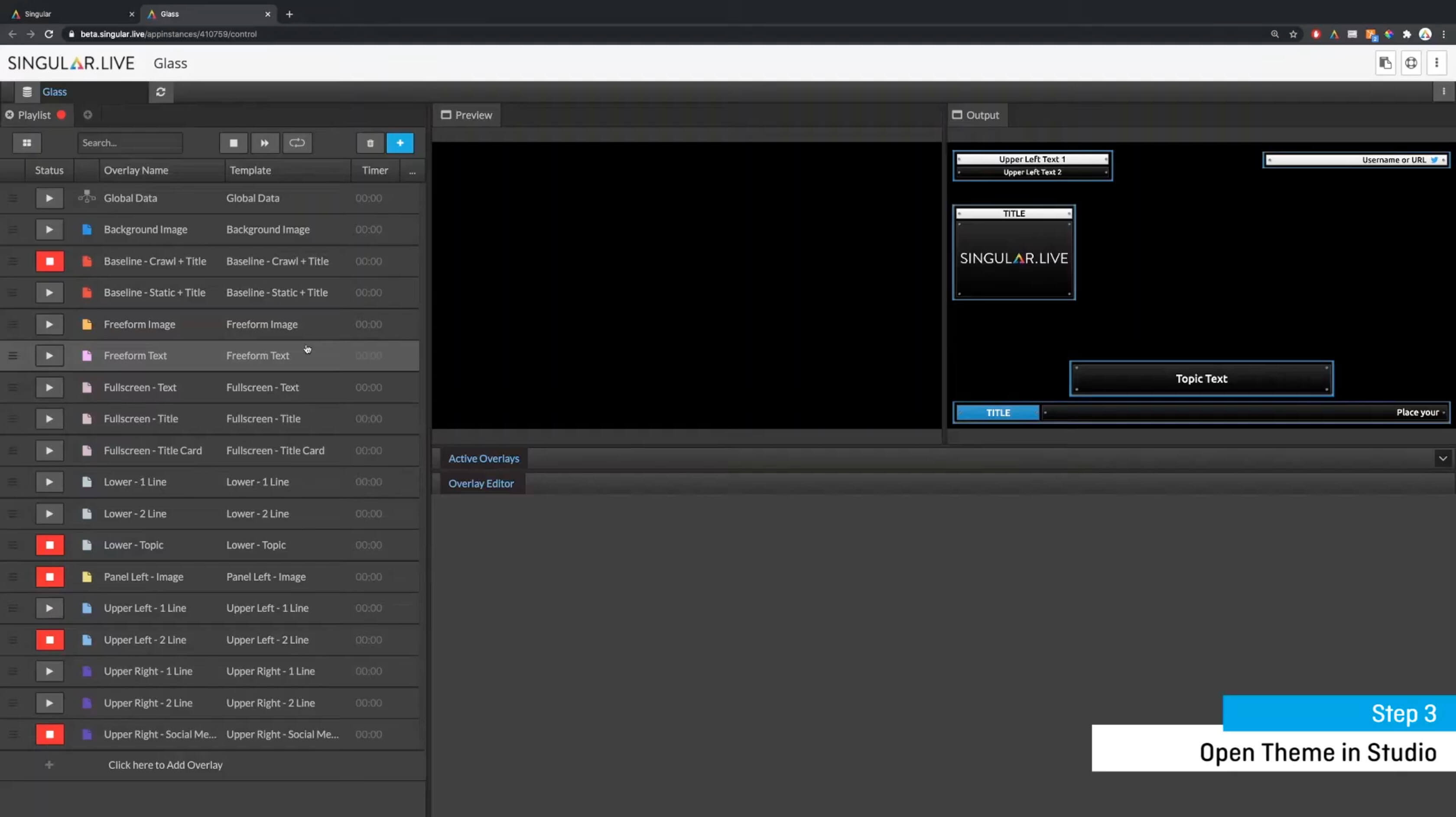Click the copy pages icon in header
Viewport: 1456px width, 817px height.
(x=1385, y=63)
